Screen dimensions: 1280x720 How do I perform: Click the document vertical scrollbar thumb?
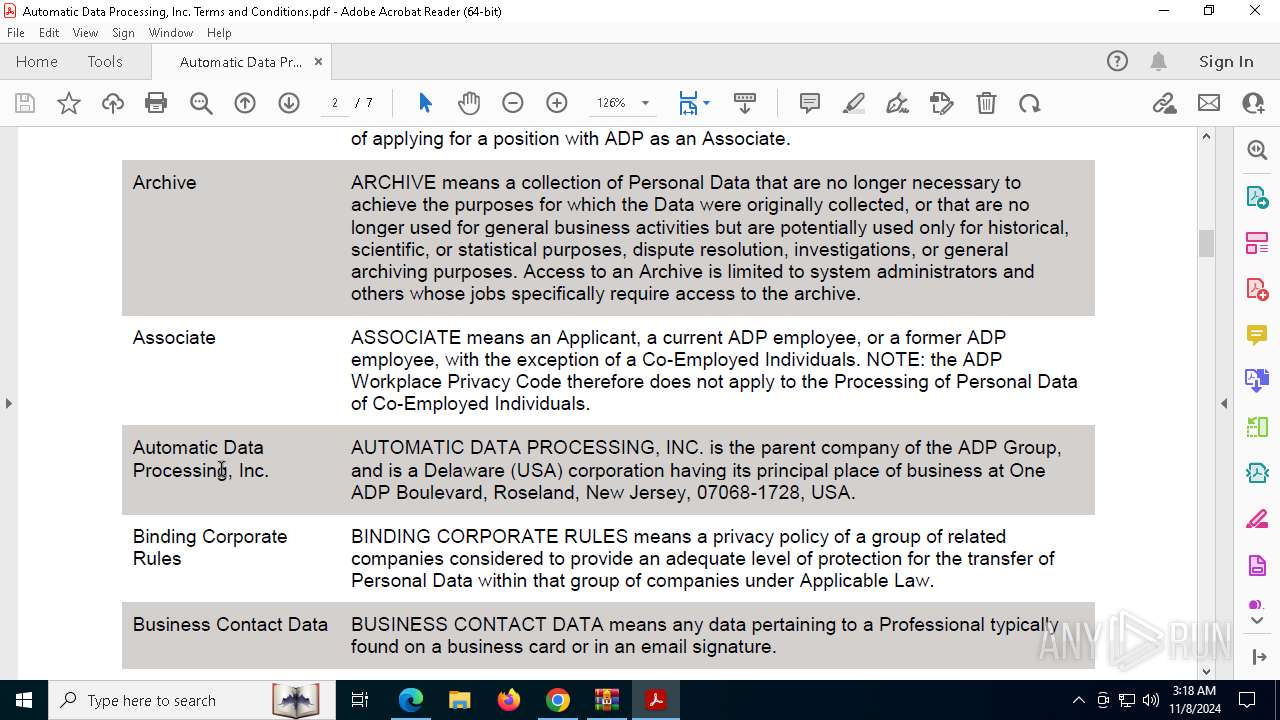pos(1206,243)
